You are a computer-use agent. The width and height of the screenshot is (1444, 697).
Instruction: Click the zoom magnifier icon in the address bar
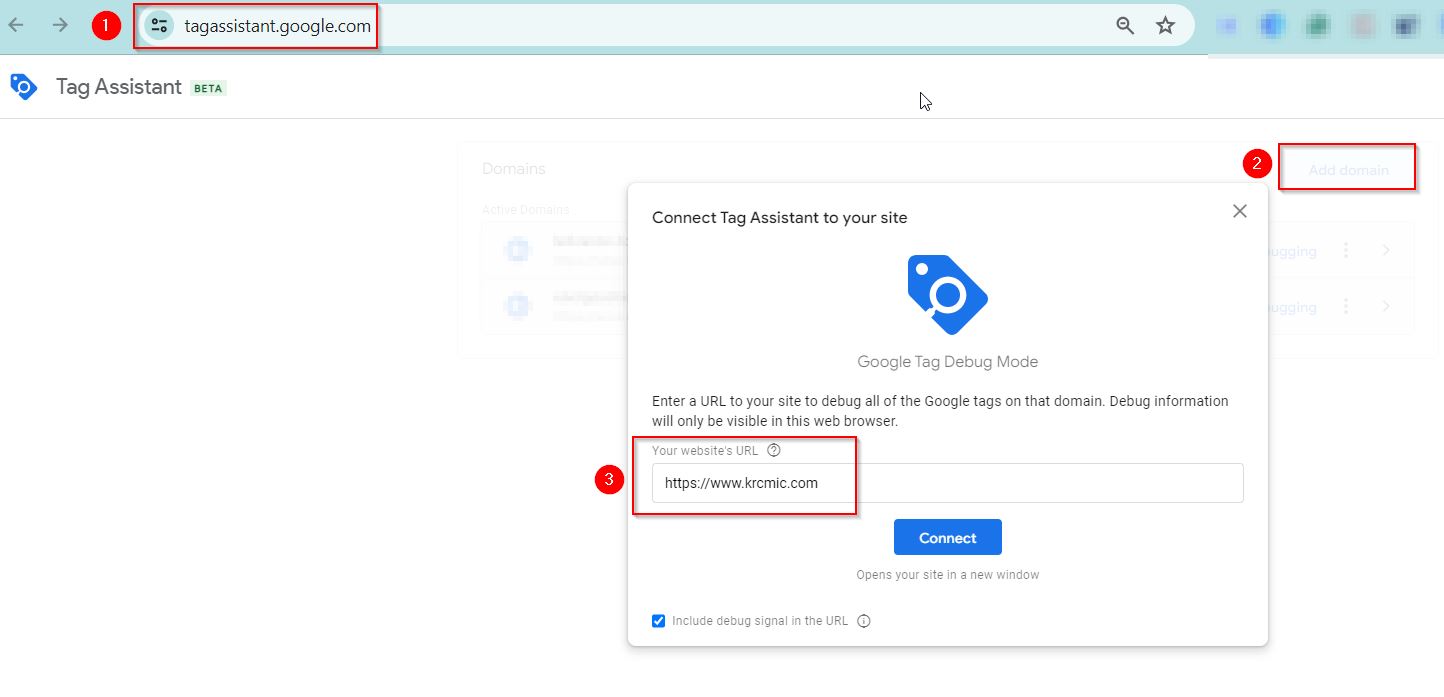click(1124, 25)
